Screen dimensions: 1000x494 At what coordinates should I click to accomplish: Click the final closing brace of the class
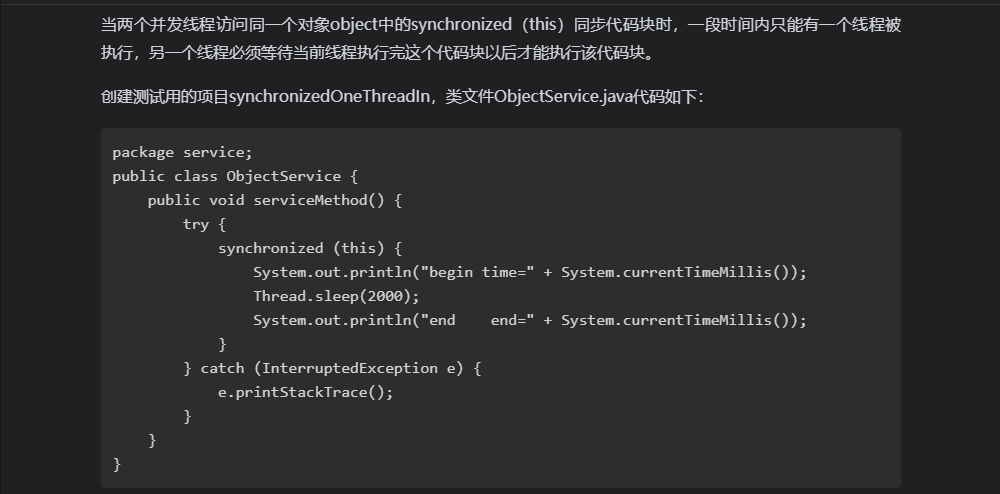[x=117, y=465]
